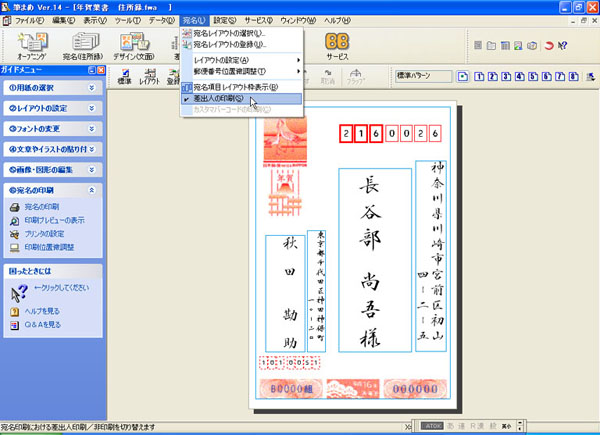
Task: Open the 設定 menu in the menu bar
Action: [x=226, y=20]
